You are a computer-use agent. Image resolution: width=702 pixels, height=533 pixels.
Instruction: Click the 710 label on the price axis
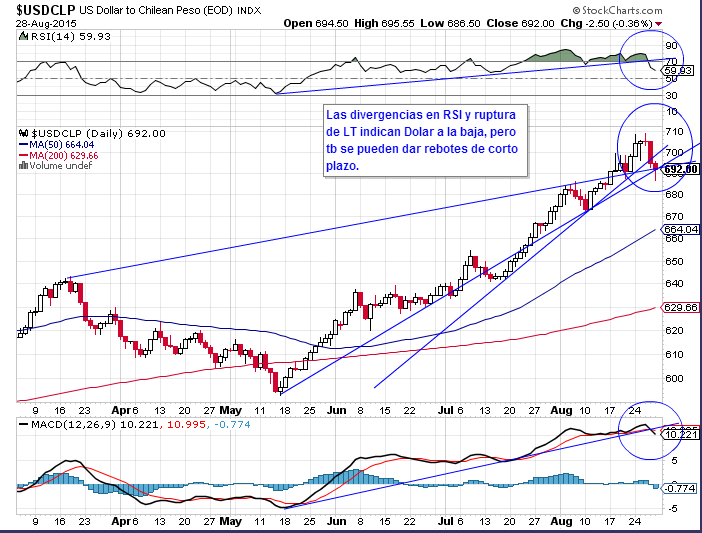tap(674, 132)
